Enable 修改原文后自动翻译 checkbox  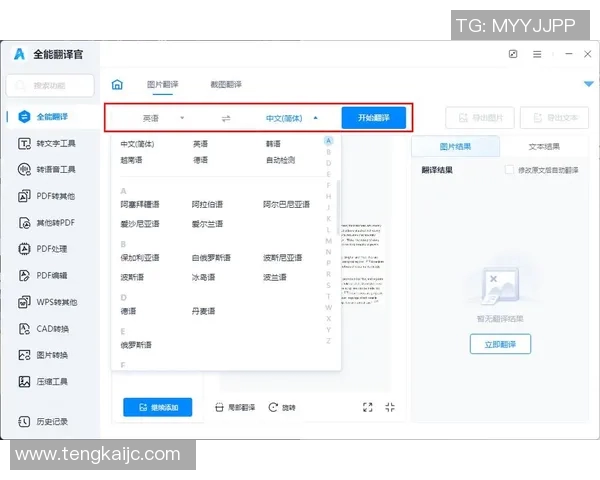pos(509,170)
